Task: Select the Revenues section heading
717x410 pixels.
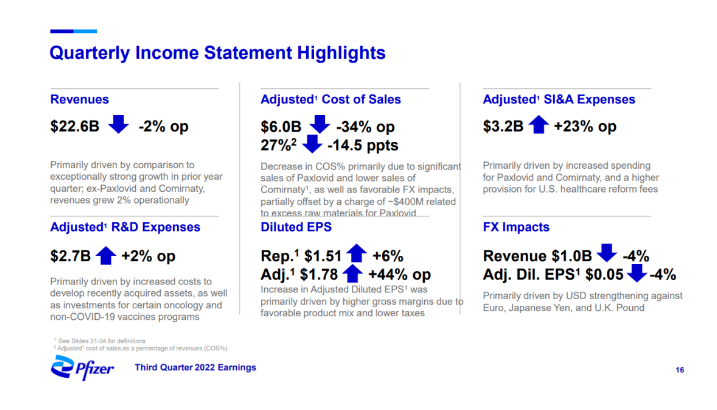Action: (x=80, y=99)
